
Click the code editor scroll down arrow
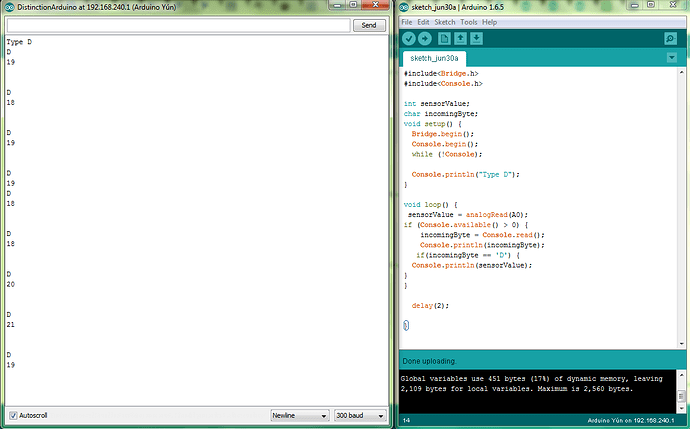pyautogui.click(x=682, y=344)
